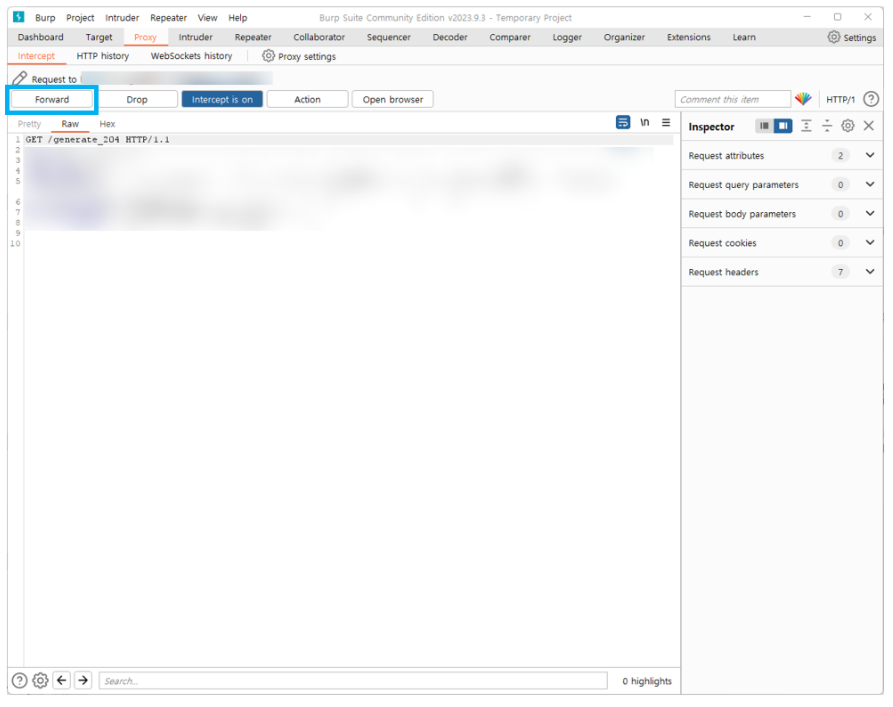Switch to the Sequencer tab
The height and width of the screenshot is (707, 893).
coord(388,37)
